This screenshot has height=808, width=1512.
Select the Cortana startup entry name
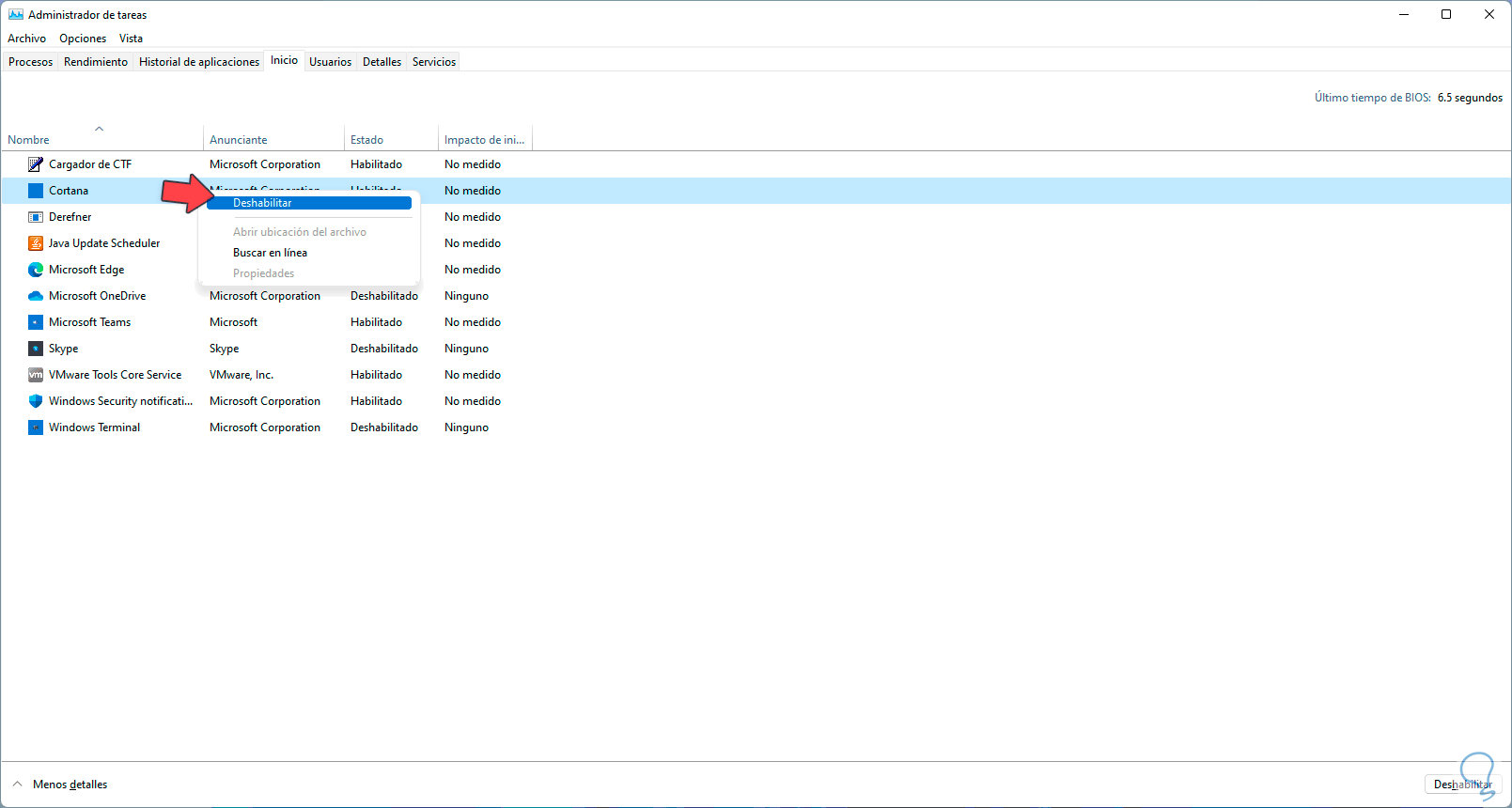click(x=69, y=191)
